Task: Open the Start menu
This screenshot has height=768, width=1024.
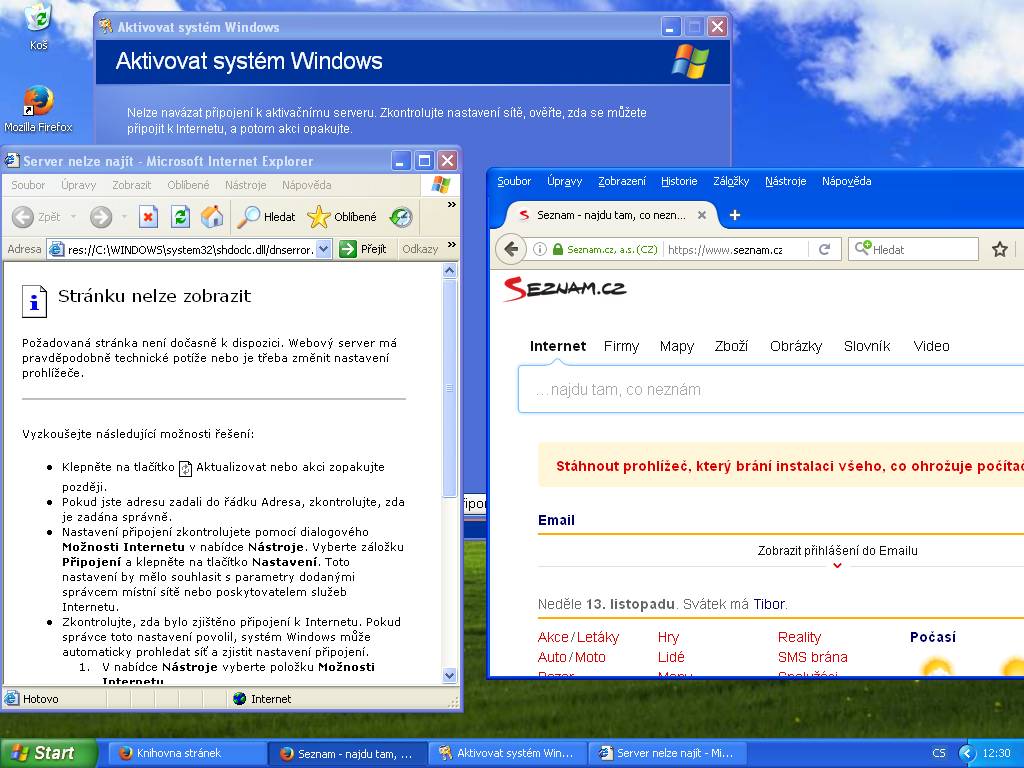Action: click(x=48, y=753)
